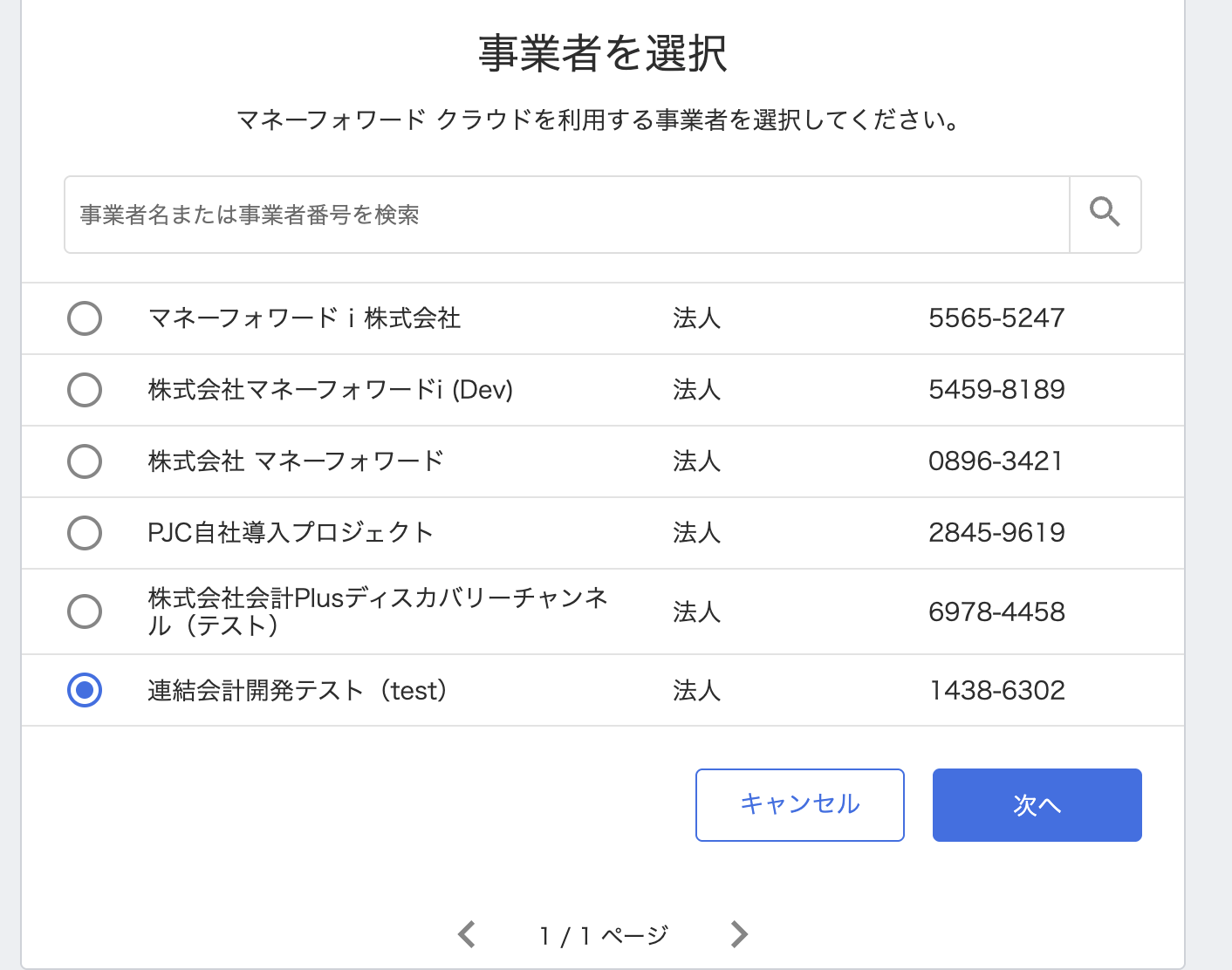Select マネーフォワード i 株式会社 radio button
The image size is (1232, 970).
click(x=85, y=318)
